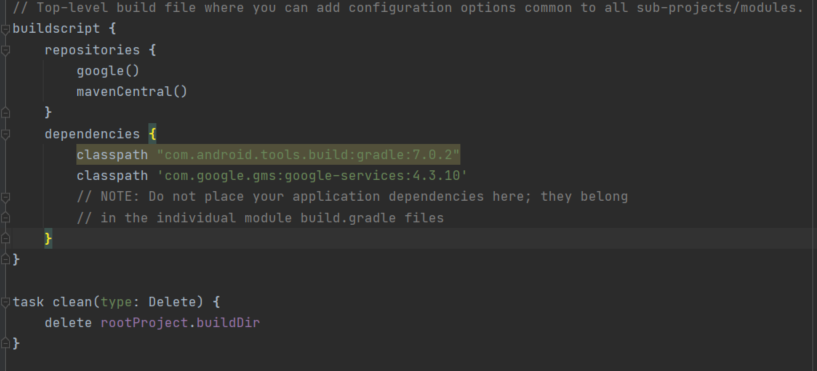The width and height of the screenshot is (817, 371).
Task: Click highlighted opening brace after dependencies
Action: point(152,134)
